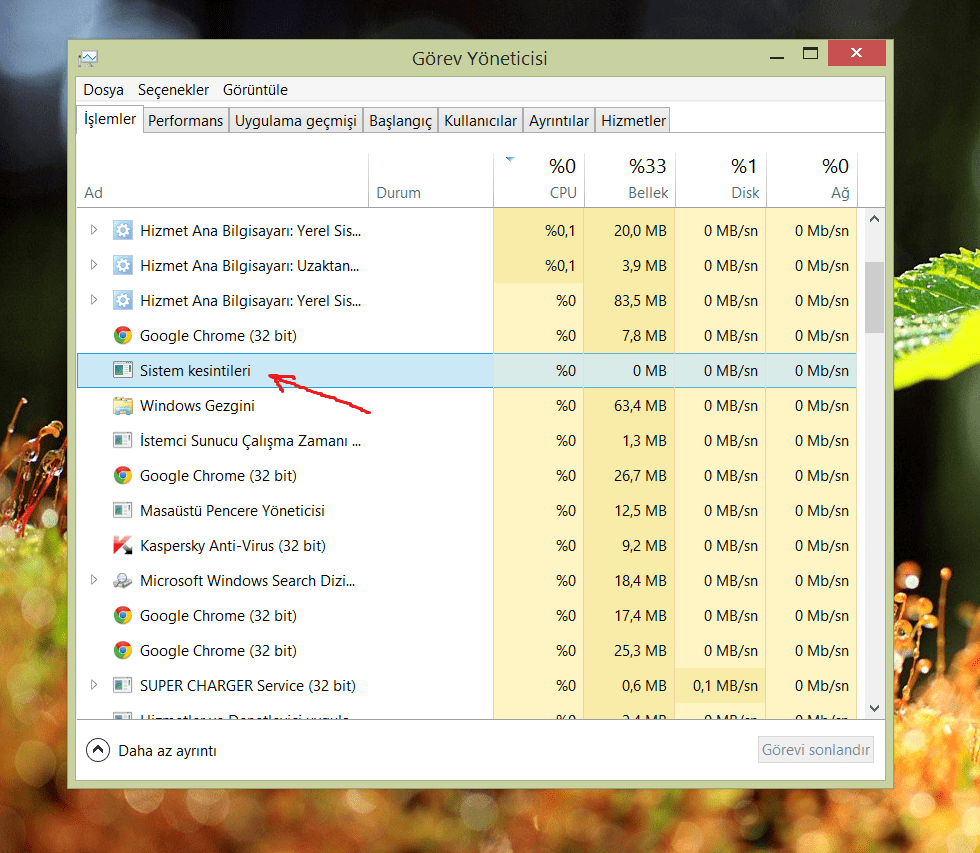Click the 3,9 MB memory cell
The width and height of the screenshot is (980, 853).
pos(630,266)
